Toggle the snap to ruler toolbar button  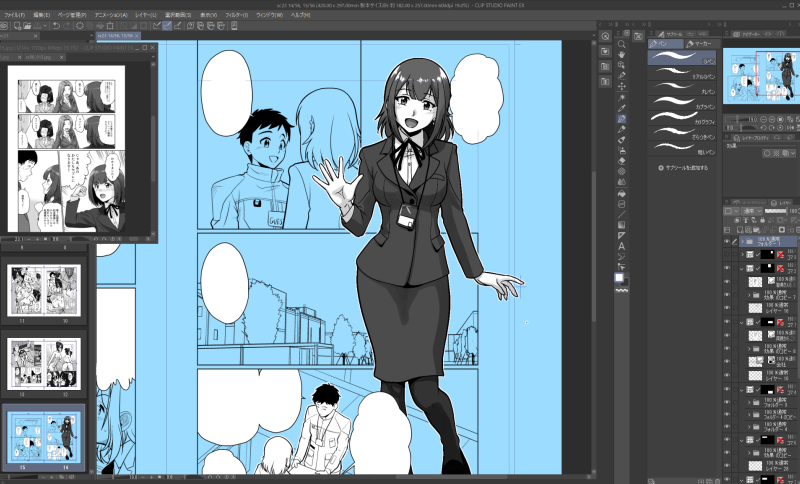click(157, 26)
